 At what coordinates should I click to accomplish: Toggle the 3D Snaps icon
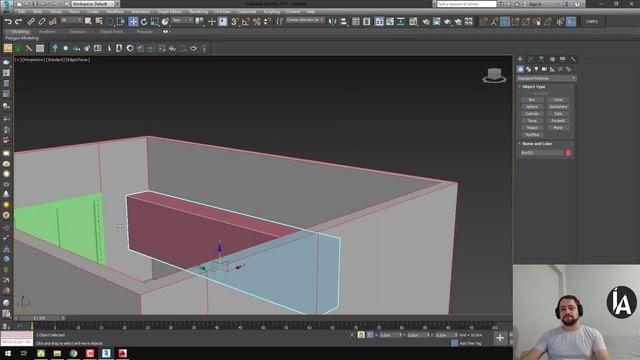(x=235, y=22)
